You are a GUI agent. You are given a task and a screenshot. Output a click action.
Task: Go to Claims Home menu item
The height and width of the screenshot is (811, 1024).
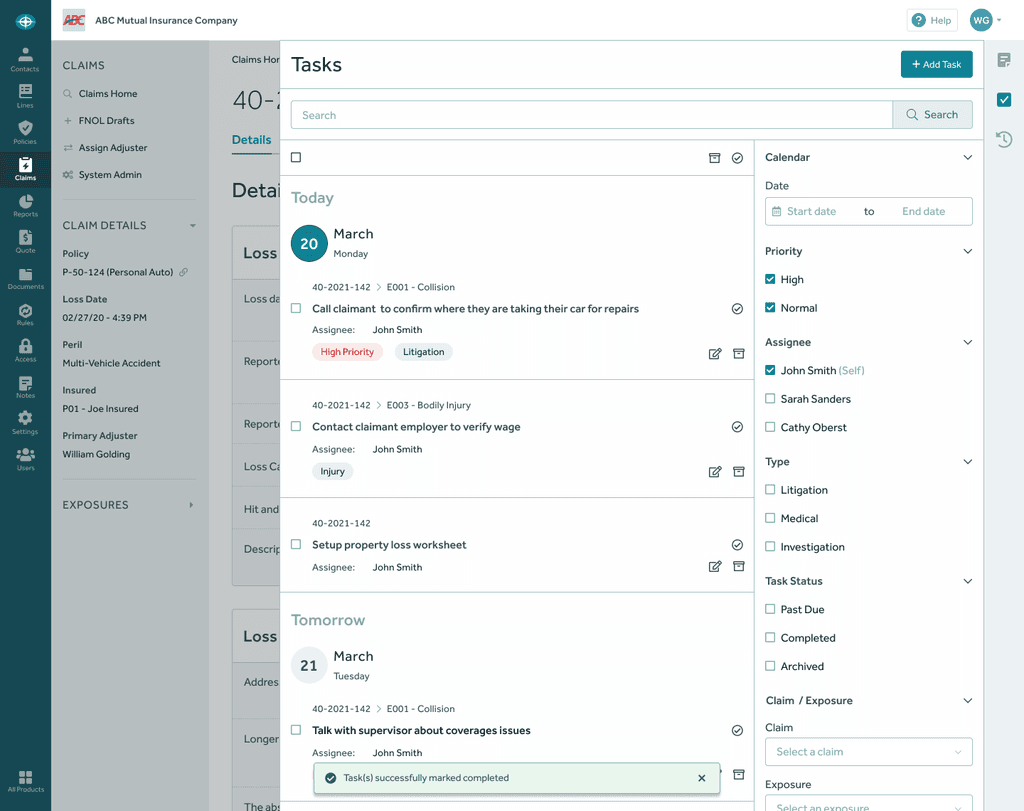[108, 93]
